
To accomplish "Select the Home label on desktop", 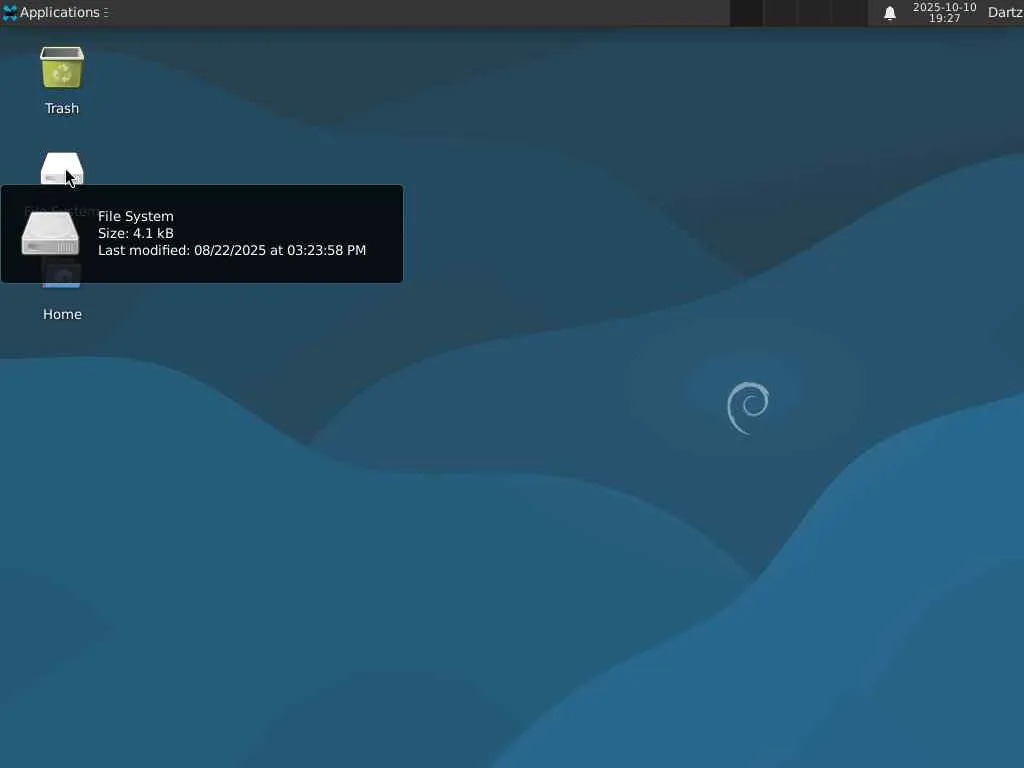I will (62, 314).
